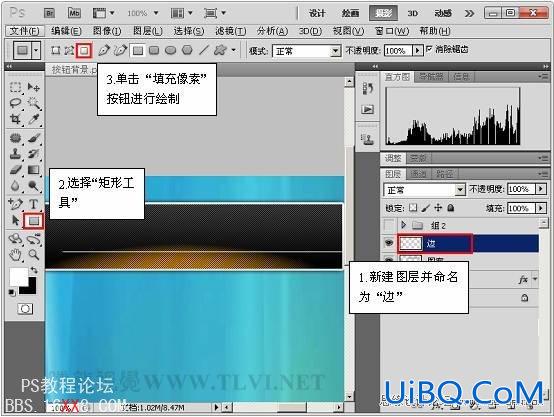Reset default foreground and background colors
This screenshot has width=554, height=417.
tap(12, 292)
